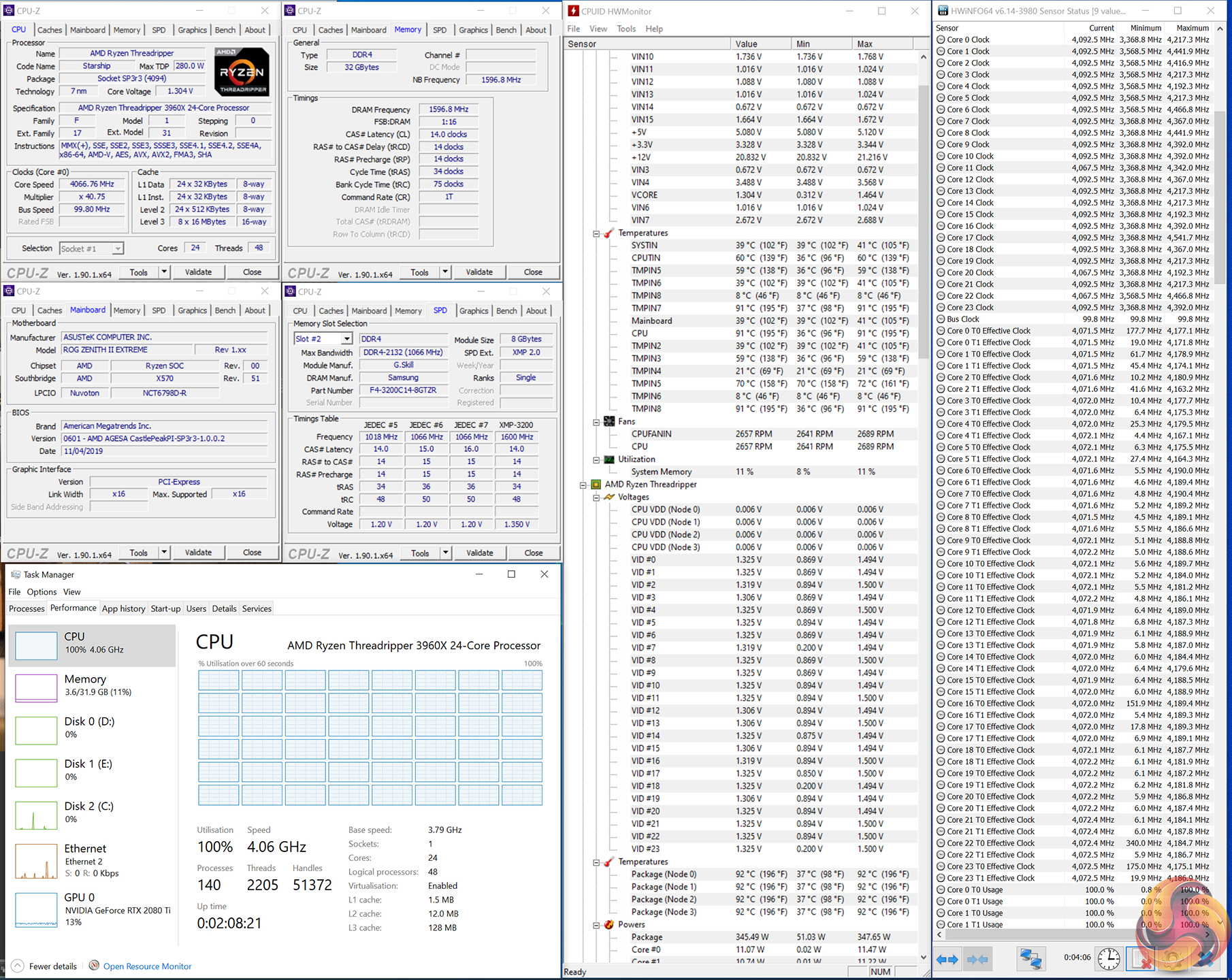Select the Memory graph thumbnail in Task Manager

[36, 687]
